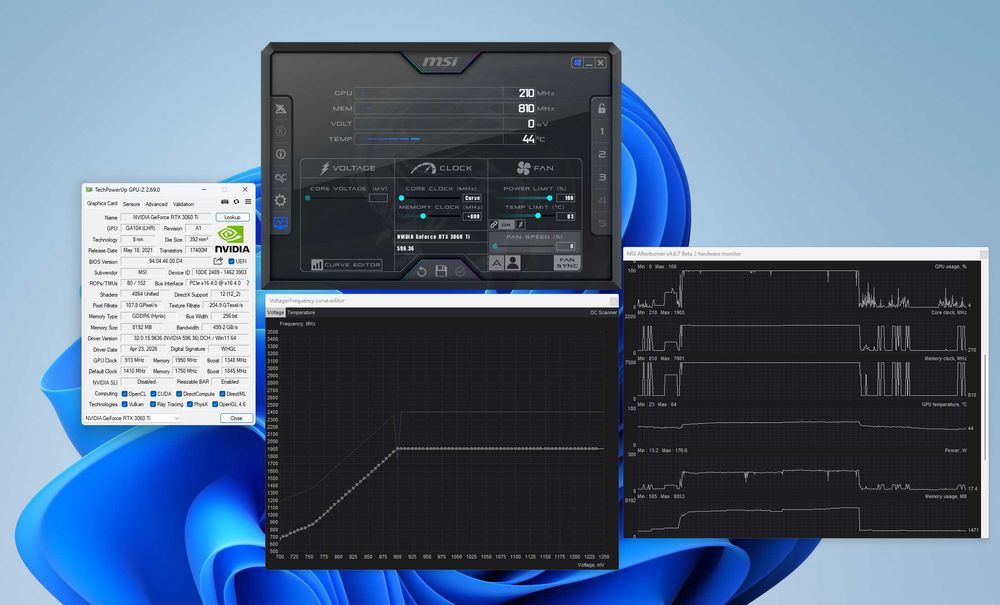Select Afterburner profile slot 5
Image resolution: width=1000 pixels, height=605 pixels.
tap(601, 223)
